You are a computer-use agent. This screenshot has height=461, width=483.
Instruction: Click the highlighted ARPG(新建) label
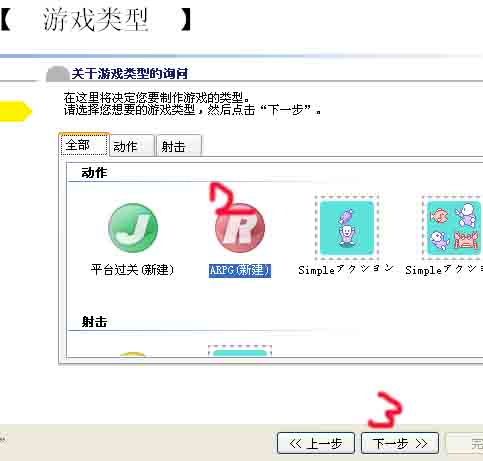point(240,270)
